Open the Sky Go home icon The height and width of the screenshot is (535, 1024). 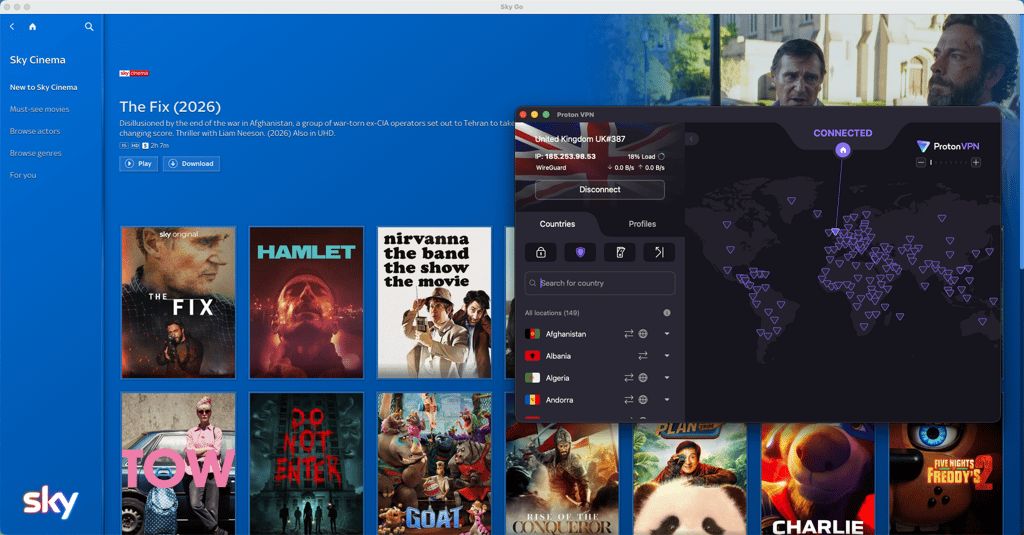(33, 27)
